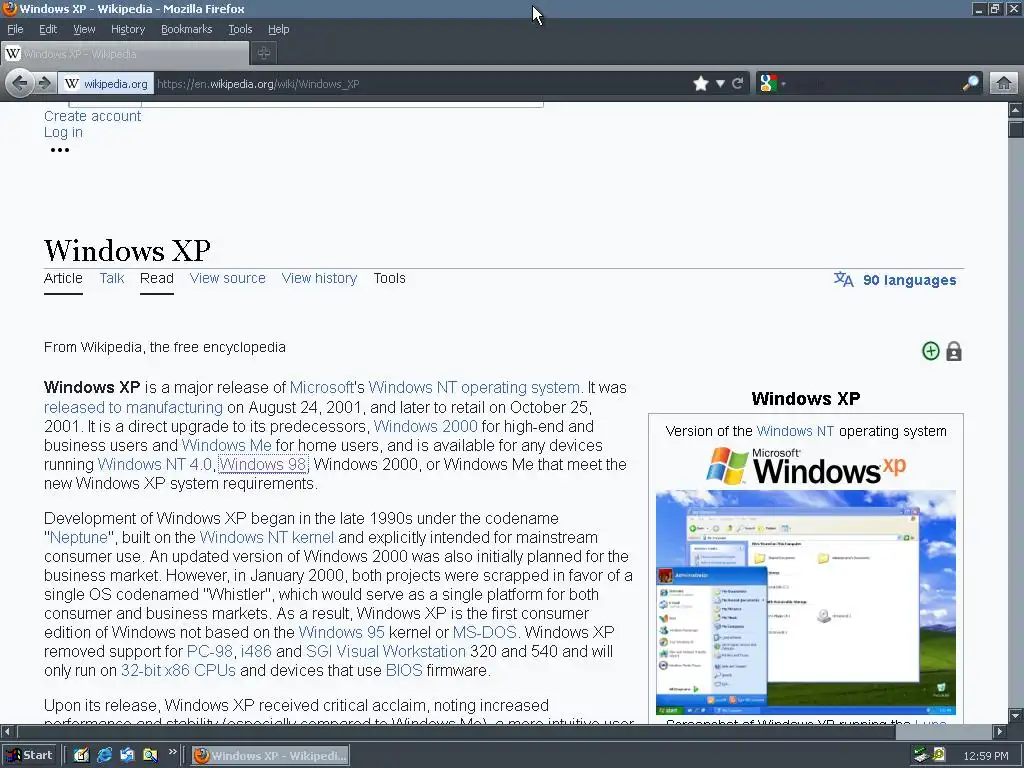This screenshot has width=1024, height=768.
Task: Open the Windows XP desktop screenshot thumbnail
Action: point(806,602)
